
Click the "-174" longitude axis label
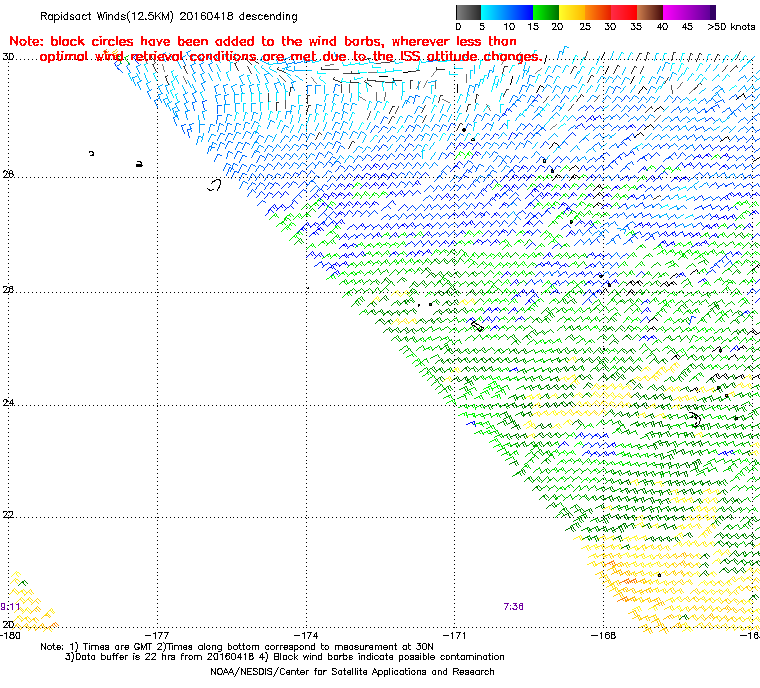click(306, 636)
